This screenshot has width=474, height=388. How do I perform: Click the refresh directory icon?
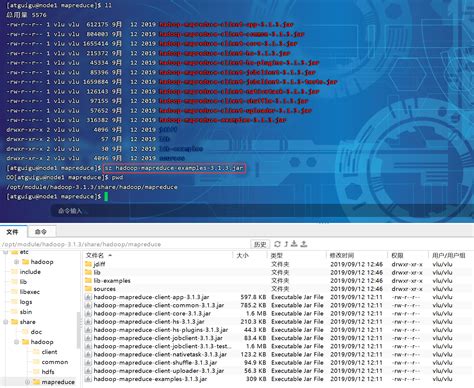277,244
